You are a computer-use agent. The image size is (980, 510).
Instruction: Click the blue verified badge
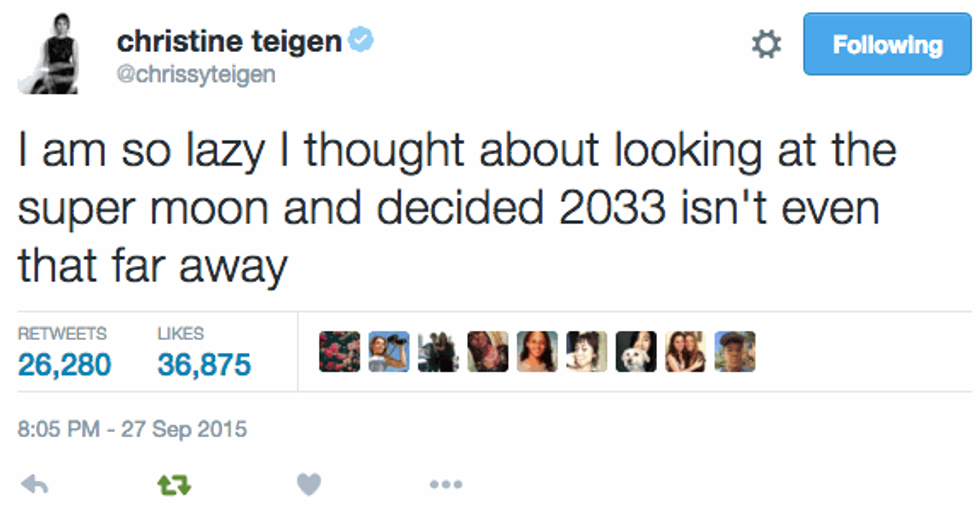pos(362,41)
